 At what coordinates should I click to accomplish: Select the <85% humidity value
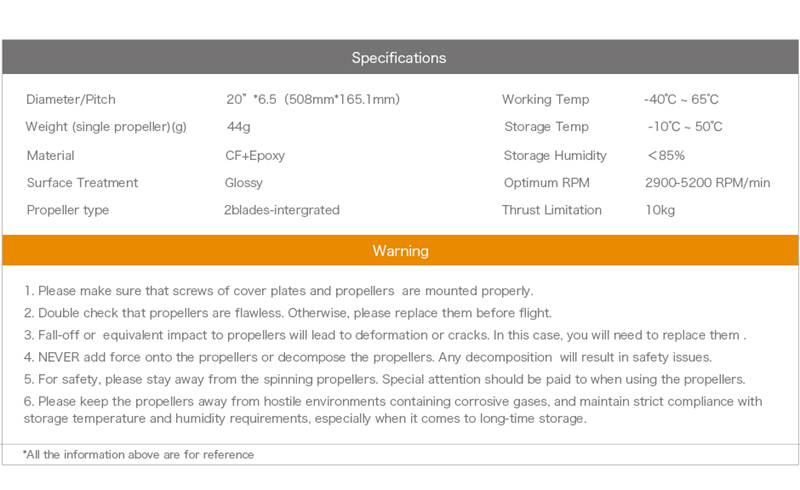point(666,156)
